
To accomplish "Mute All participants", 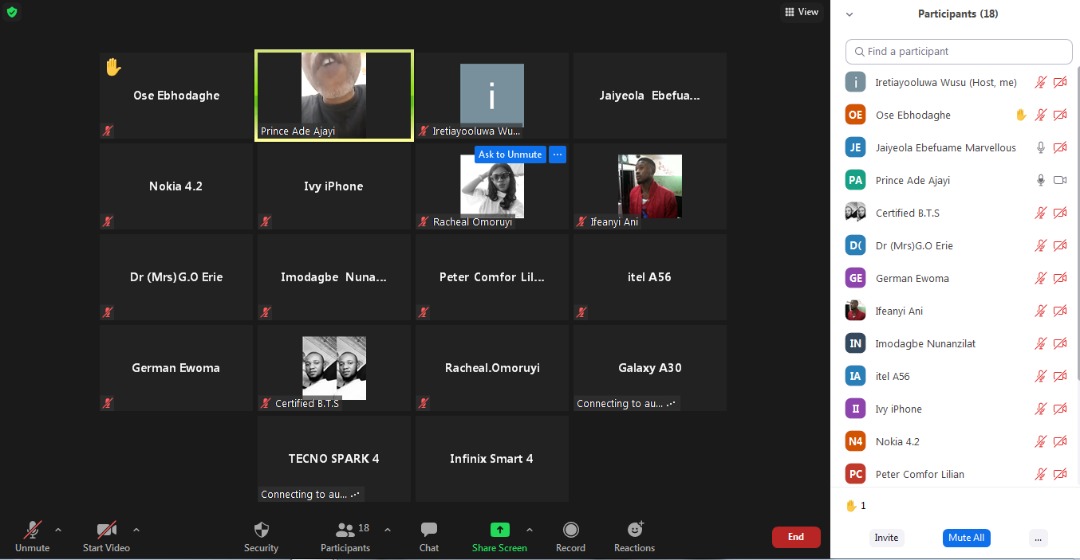I will pos(966,538).
